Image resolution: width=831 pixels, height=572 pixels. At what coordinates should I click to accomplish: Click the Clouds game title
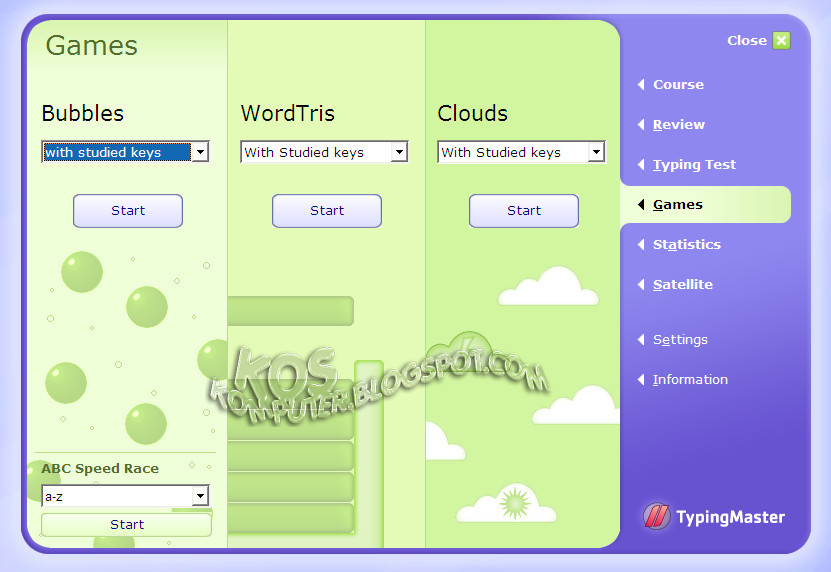point(473,113)
